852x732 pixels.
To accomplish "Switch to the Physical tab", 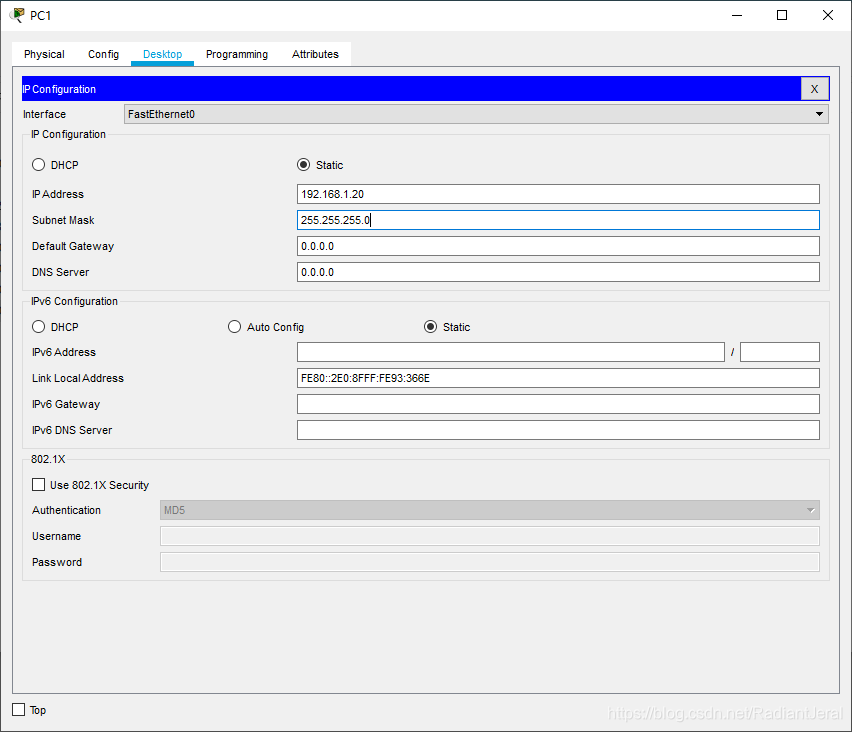I will [x=44, y=54].
